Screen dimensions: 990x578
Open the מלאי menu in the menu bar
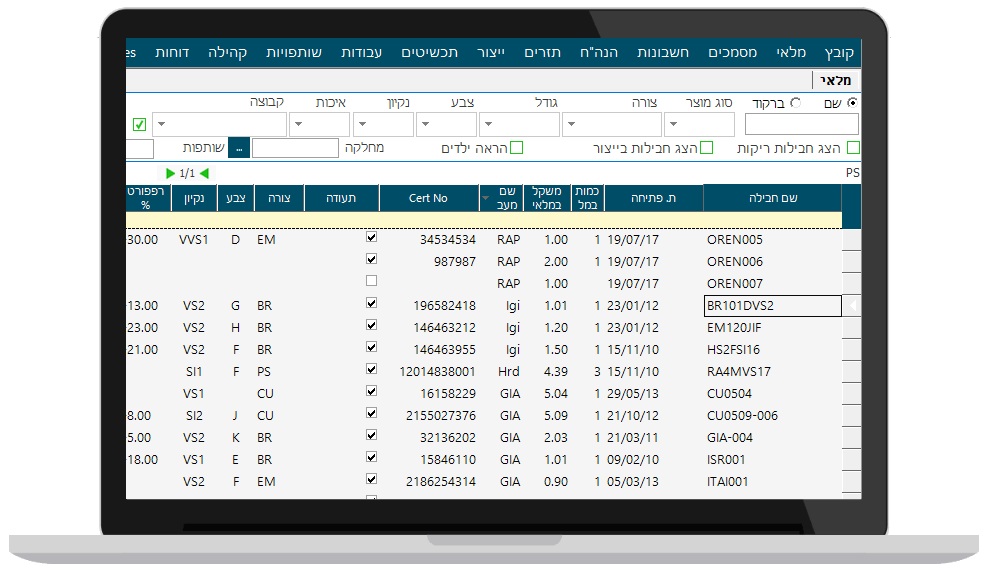click(791, 52)
